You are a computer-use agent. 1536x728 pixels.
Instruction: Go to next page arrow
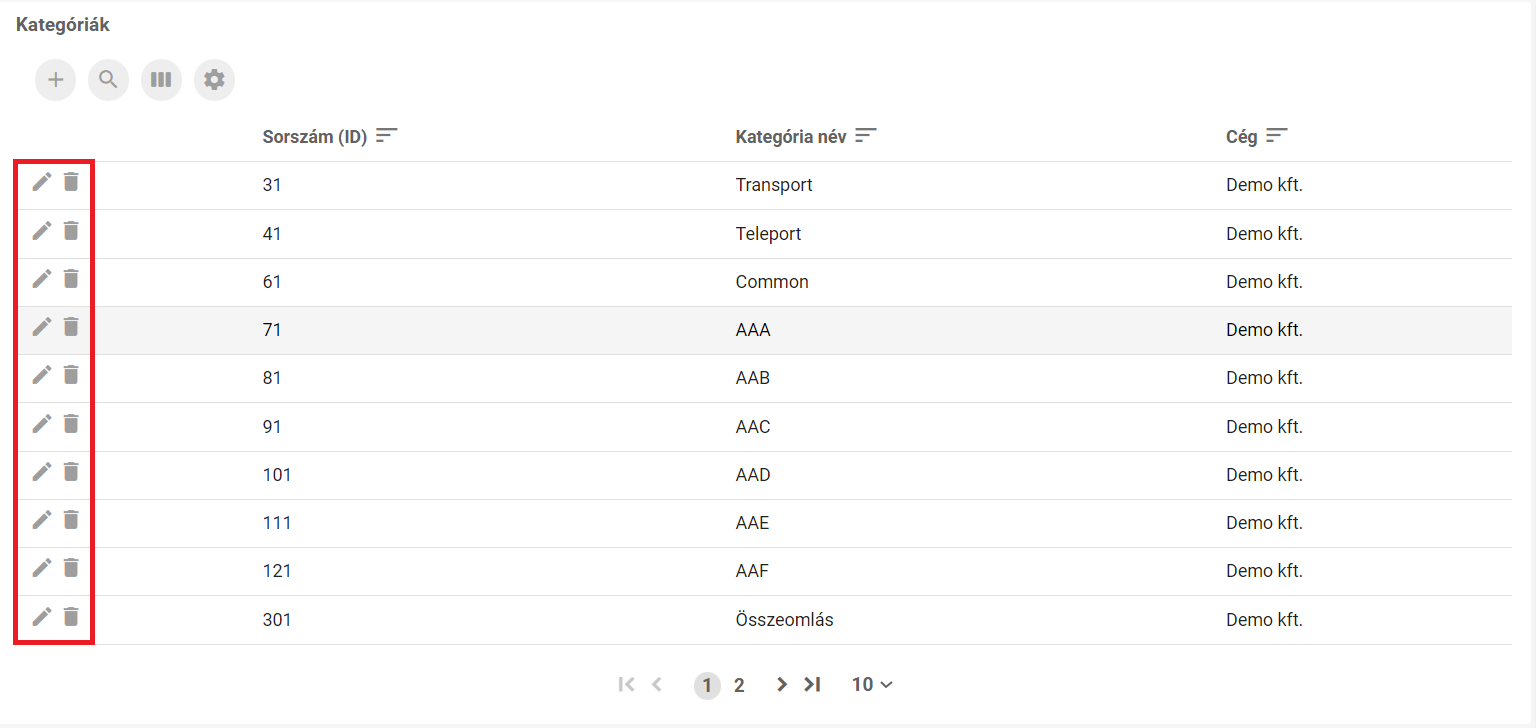pyautogui.click(x=782, y=685)
